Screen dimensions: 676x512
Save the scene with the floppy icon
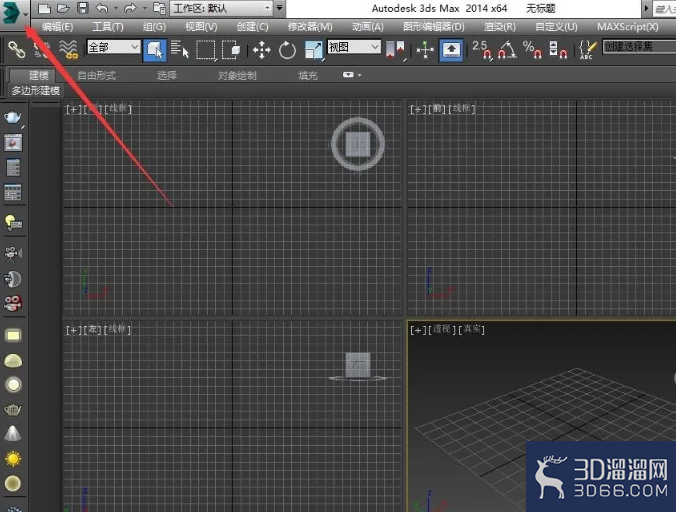point(82,8)
